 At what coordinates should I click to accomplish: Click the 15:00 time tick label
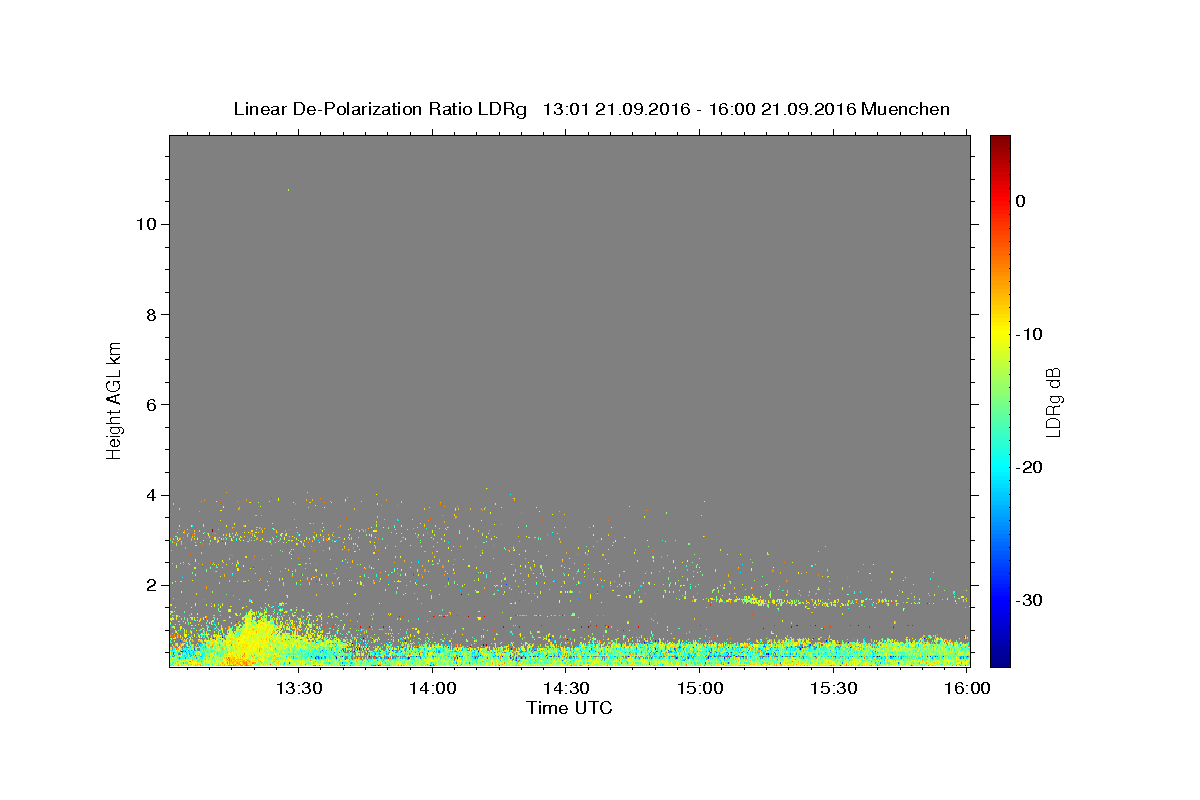(x=700, y=689)
